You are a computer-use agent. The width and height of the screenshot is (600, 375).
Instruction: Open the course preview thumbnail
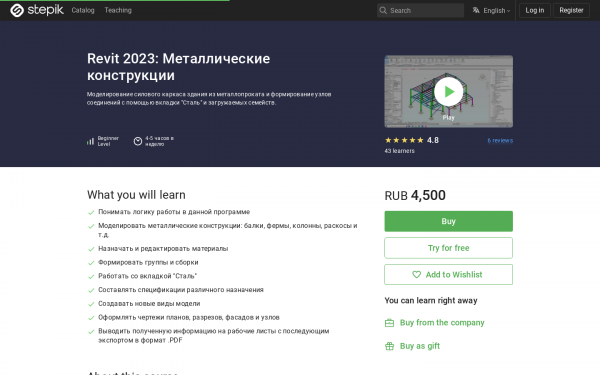tap(448, 91)
